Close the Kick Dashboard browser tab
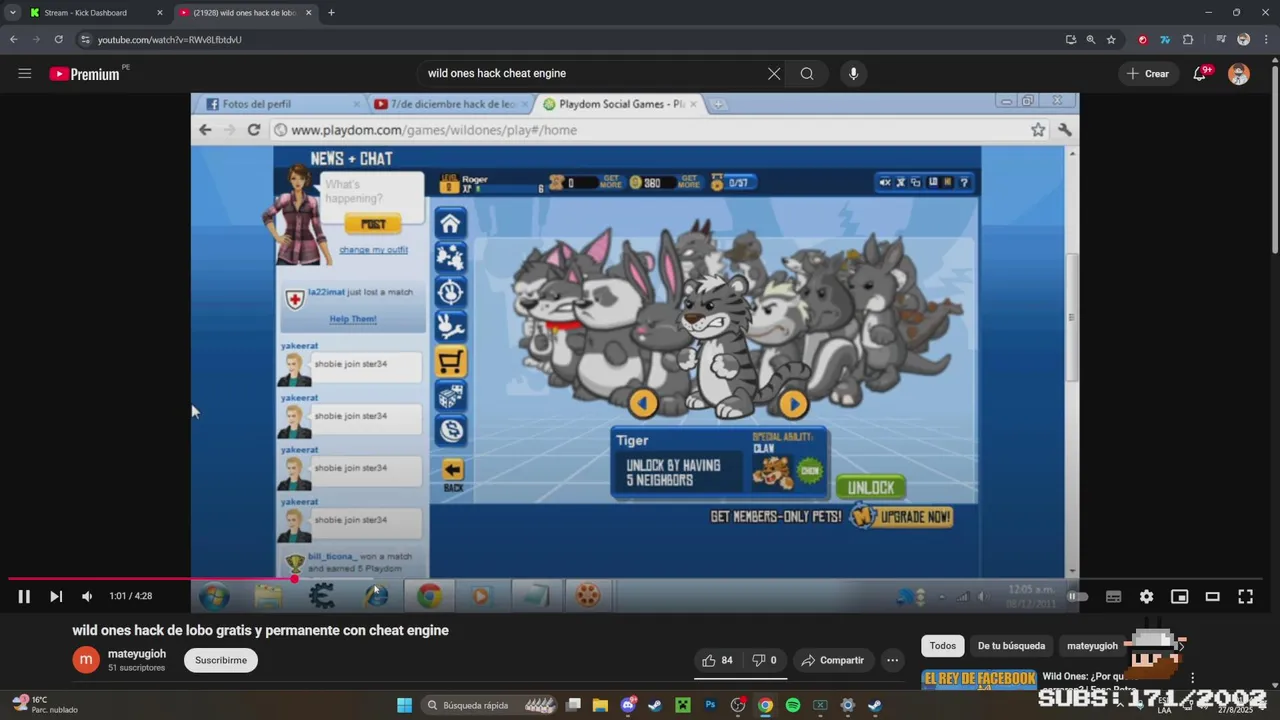The image size is (1280, 720). click(160, 13)
